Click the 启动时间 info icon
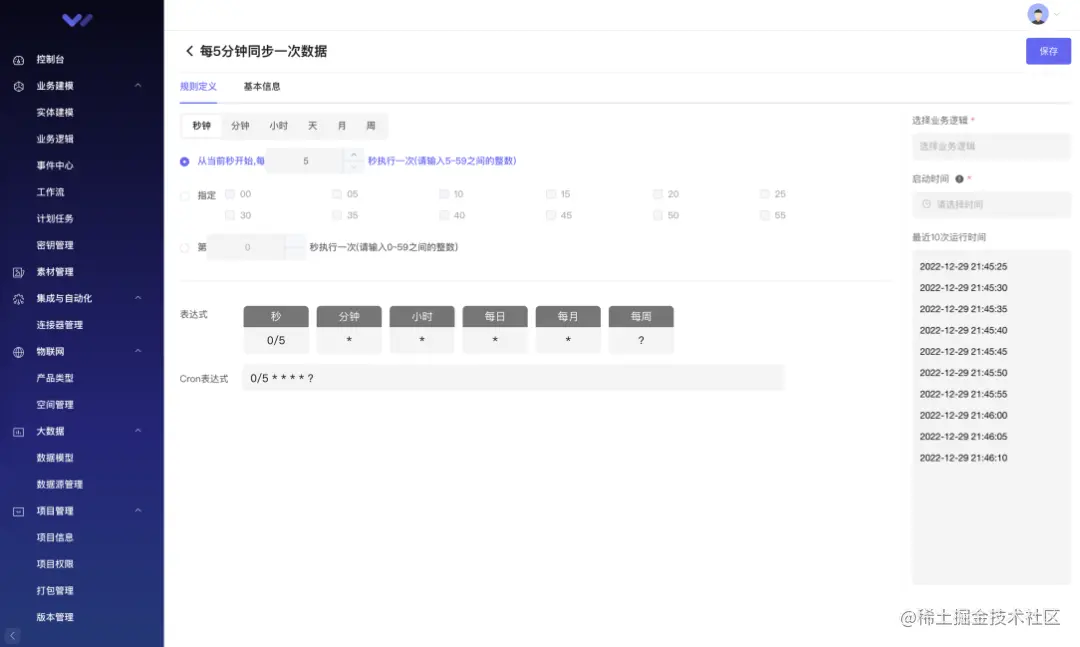 (959, 179)
